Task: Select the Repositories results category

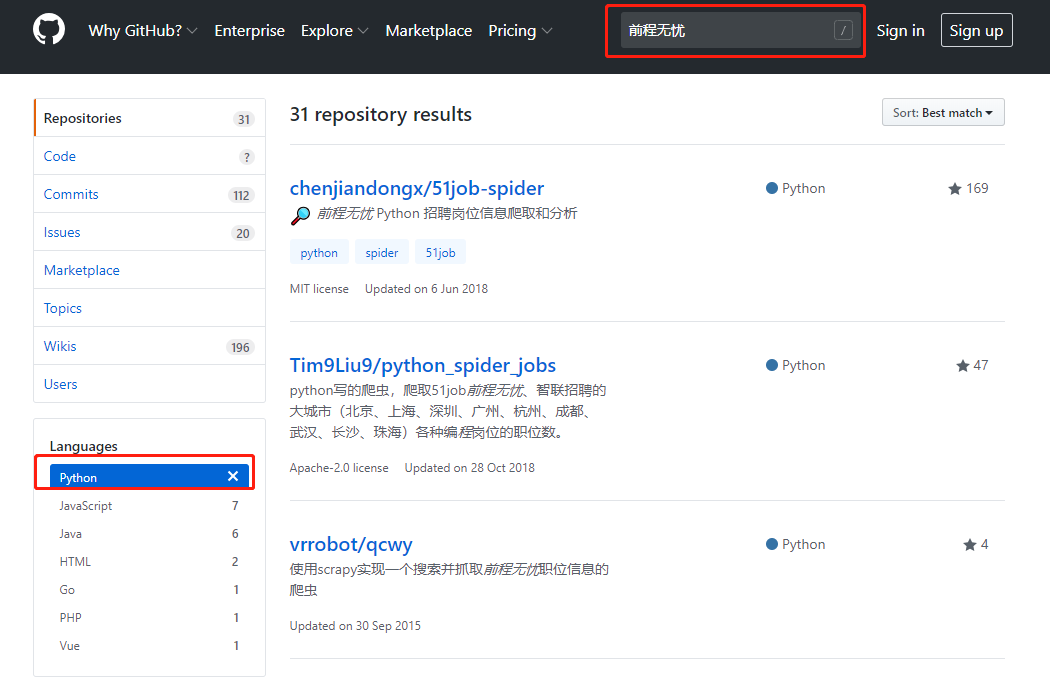Action: (x=149, y=118)
